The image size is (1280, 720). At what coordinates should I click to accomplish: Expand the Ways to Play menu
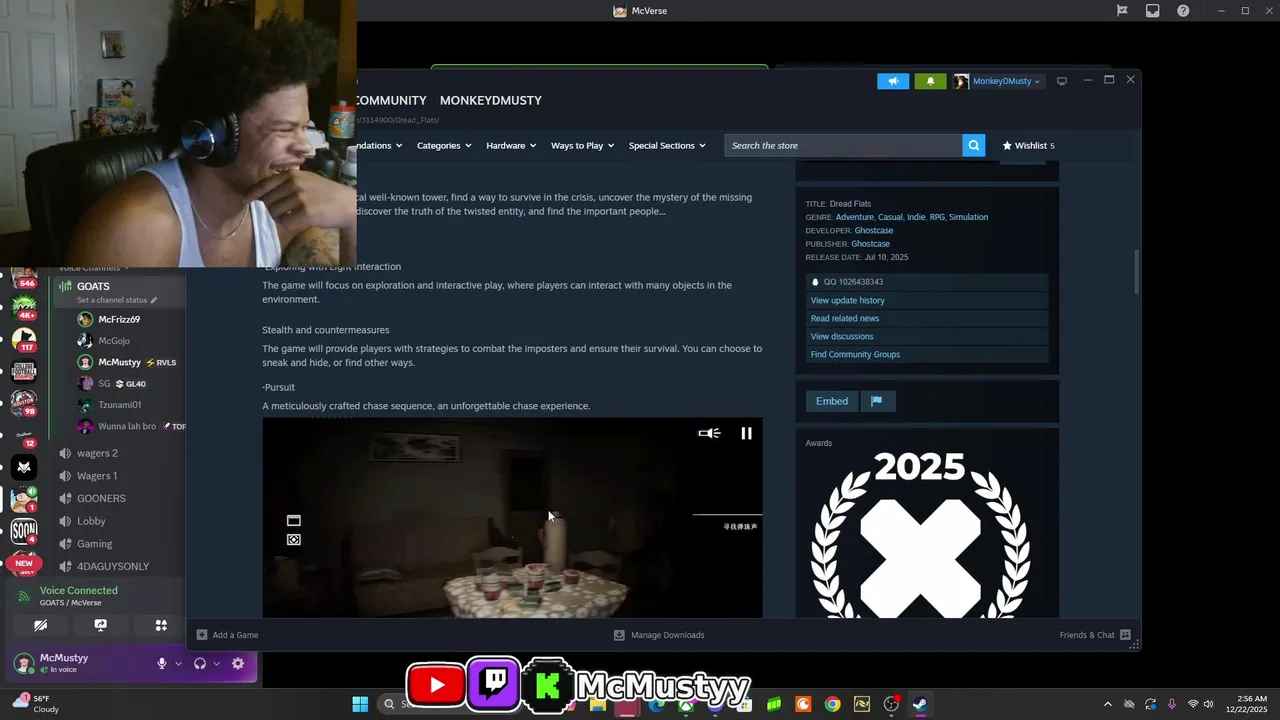point(582,146)
